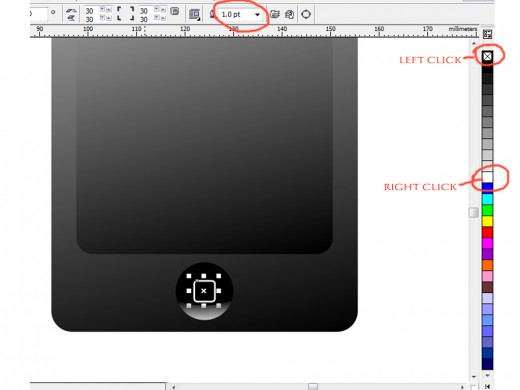Click the horizontal scrollbar thumb
The width and height of the screenshot is (520, 390).
click(x=313, y=387)
